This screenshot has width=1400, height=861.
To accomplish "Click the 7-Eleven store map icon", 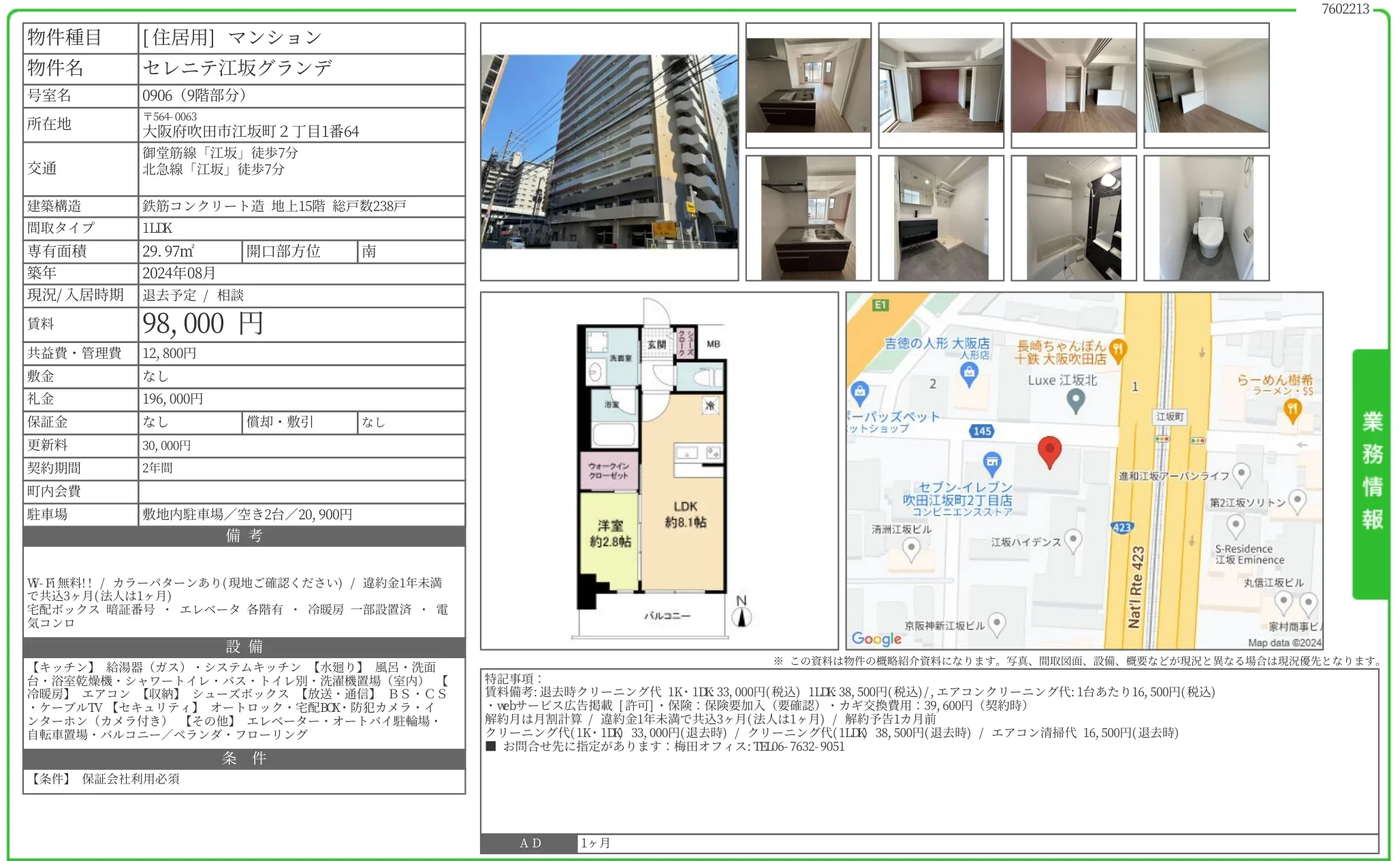I will tap(992, 463).
